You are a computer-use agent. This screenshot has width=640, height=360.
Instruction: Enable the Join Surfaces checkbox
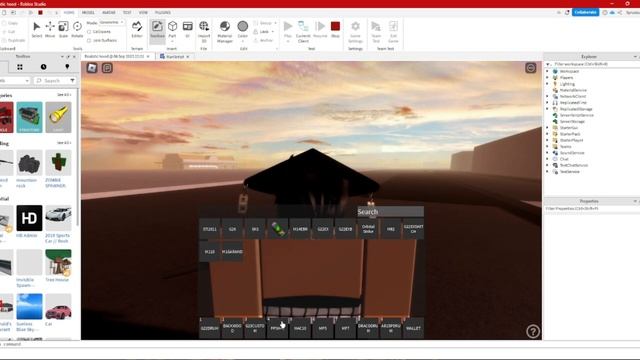click(89, 40)
